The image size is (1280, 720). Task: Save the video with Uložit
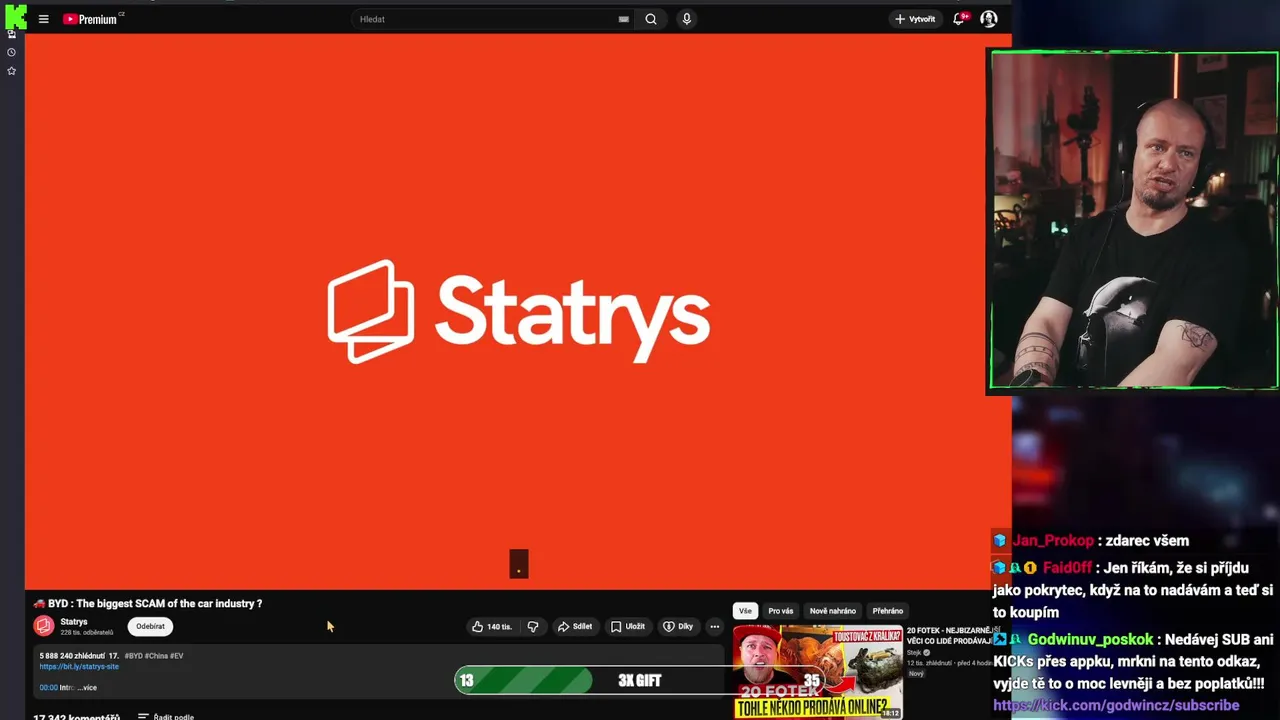click(628, 627)
